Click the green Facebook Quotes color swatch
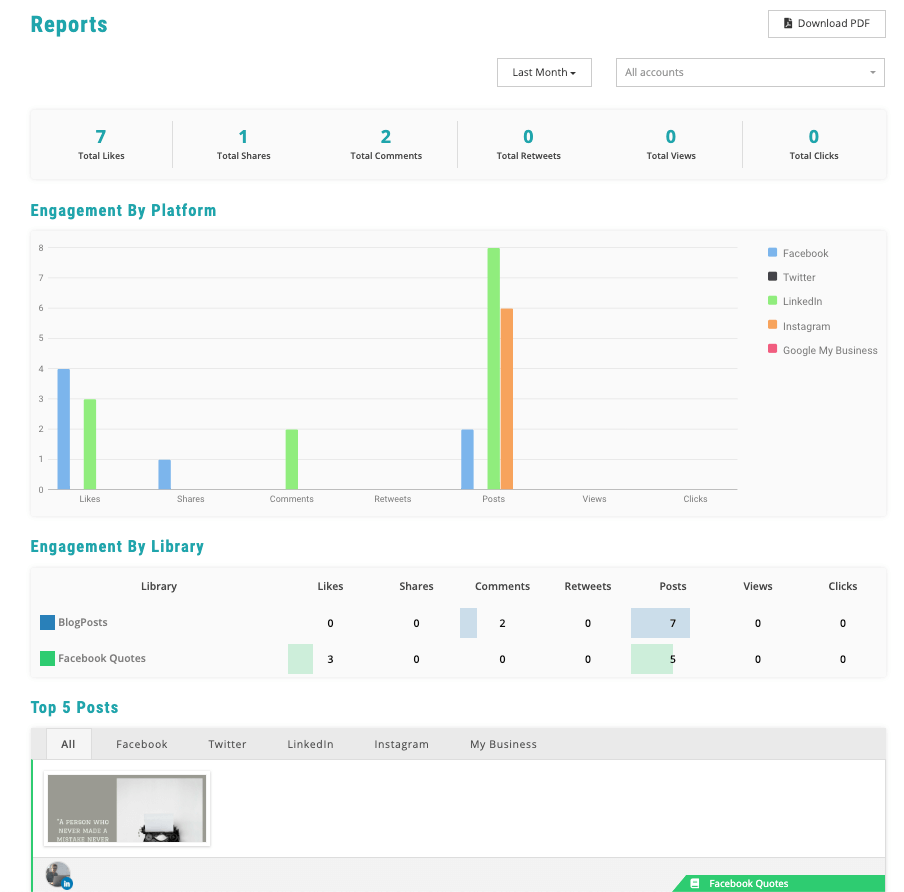The image size is (904, 892). pos(47,659)
